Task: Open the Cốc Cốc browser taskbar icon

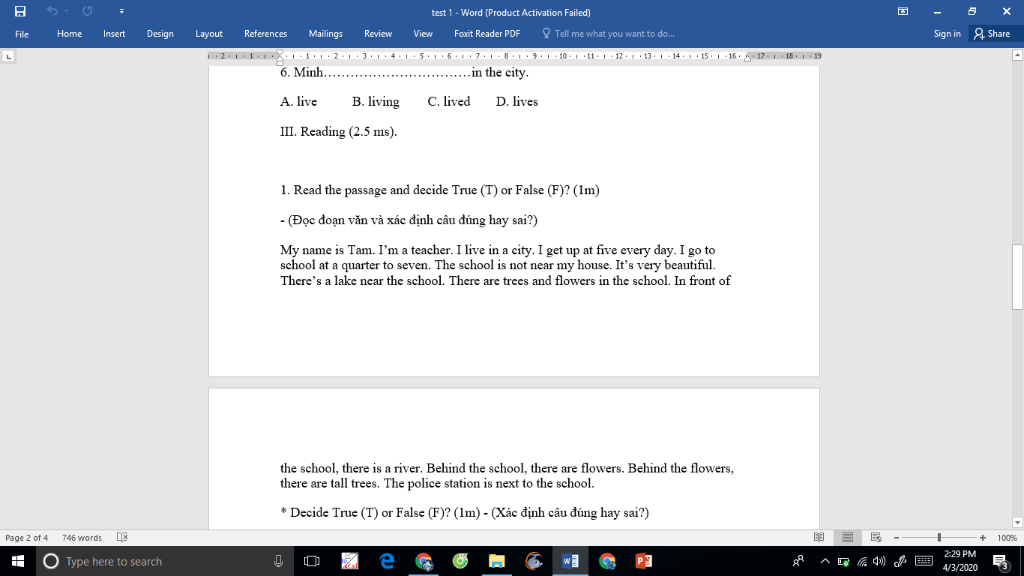Action: click(x=460, y=561)
